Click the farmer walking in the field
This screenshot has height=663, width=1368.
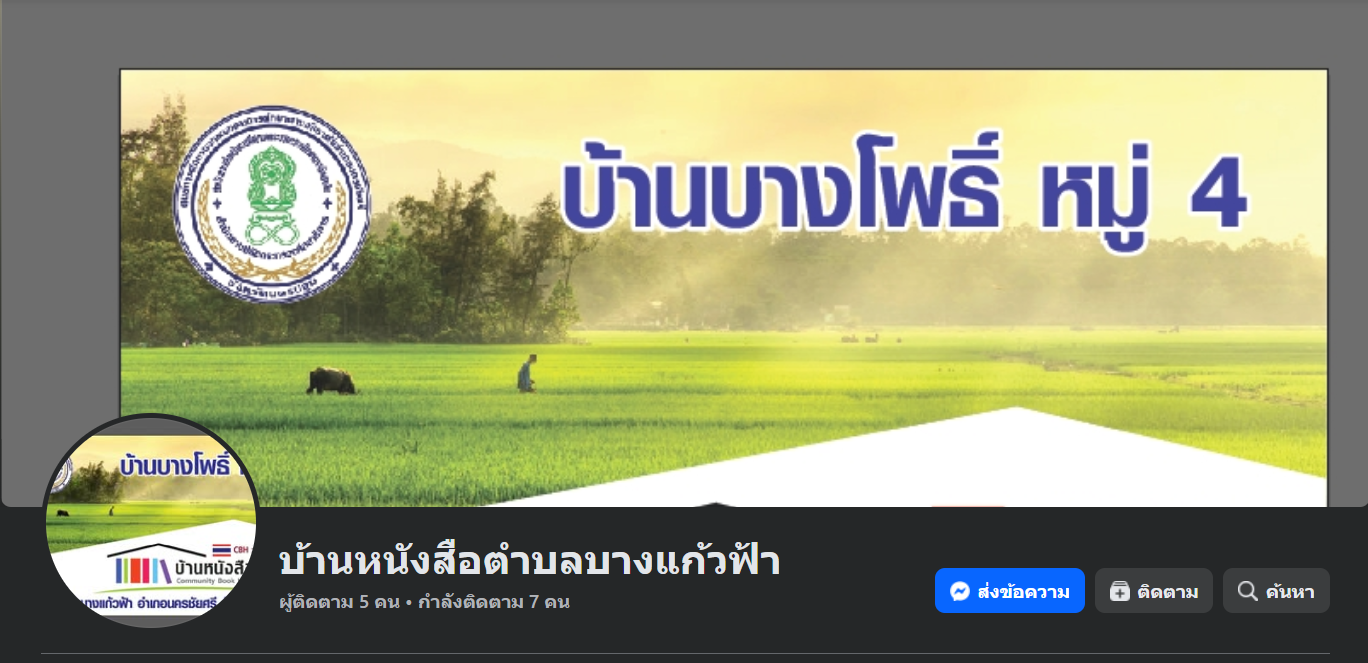pyautogui.click(x=526, y=373)
